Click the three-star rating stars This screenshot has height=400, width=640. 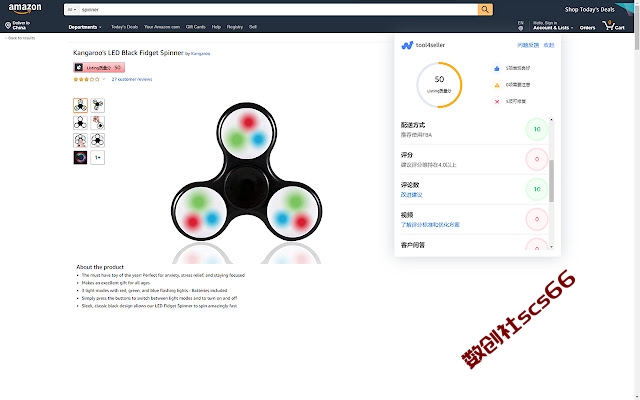click(x=86, y=79)
